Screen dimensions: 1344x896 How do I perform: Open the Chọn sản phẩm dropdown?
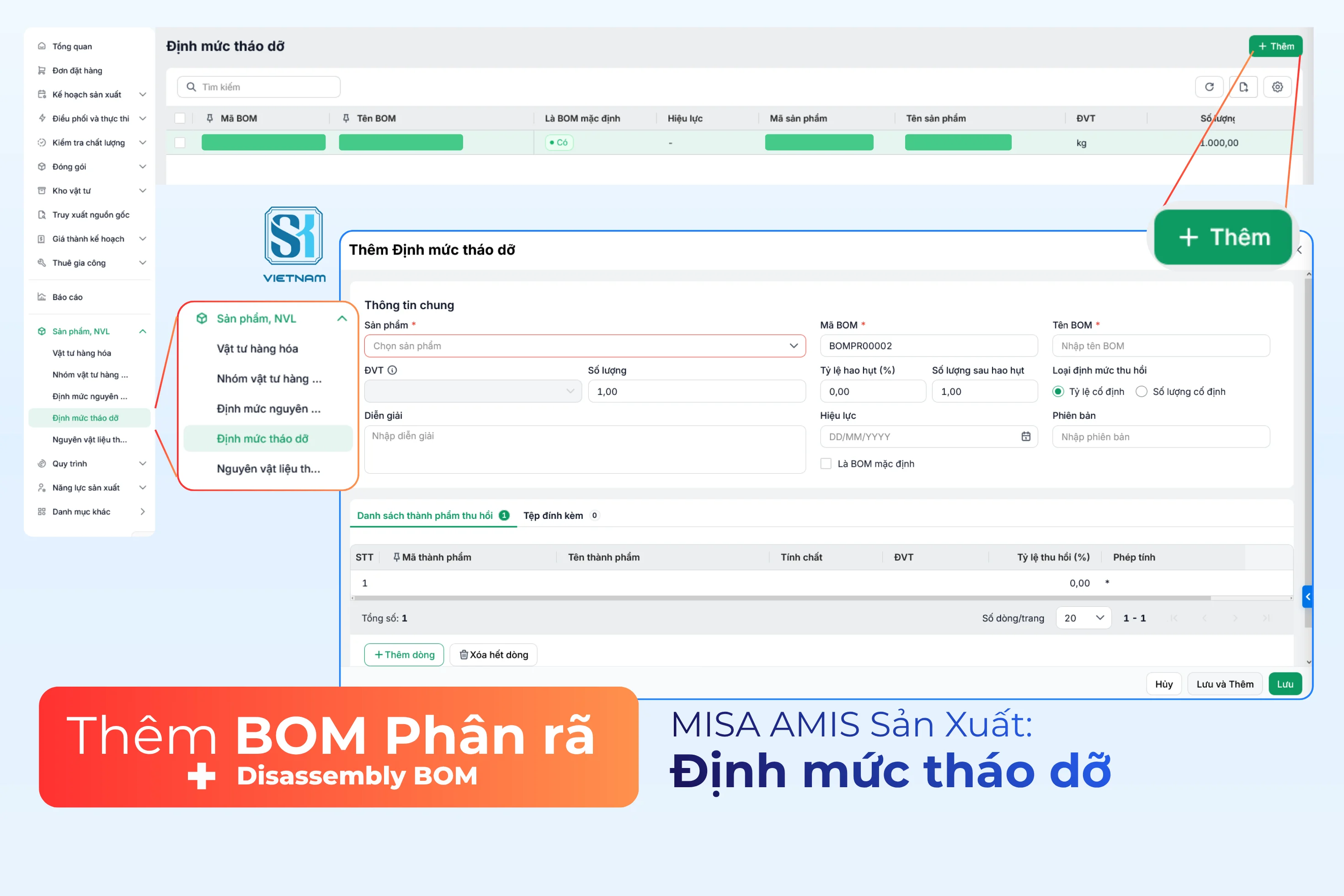[x=585, y=346]
